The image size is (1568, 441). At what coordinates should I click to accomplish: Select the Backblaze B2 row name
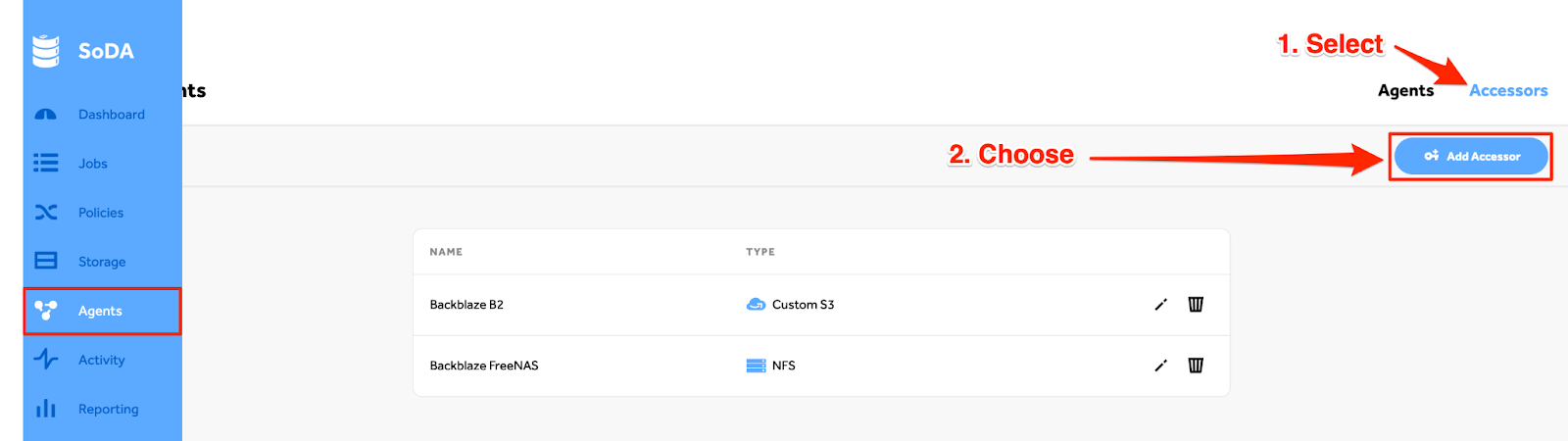click(466, 305)
